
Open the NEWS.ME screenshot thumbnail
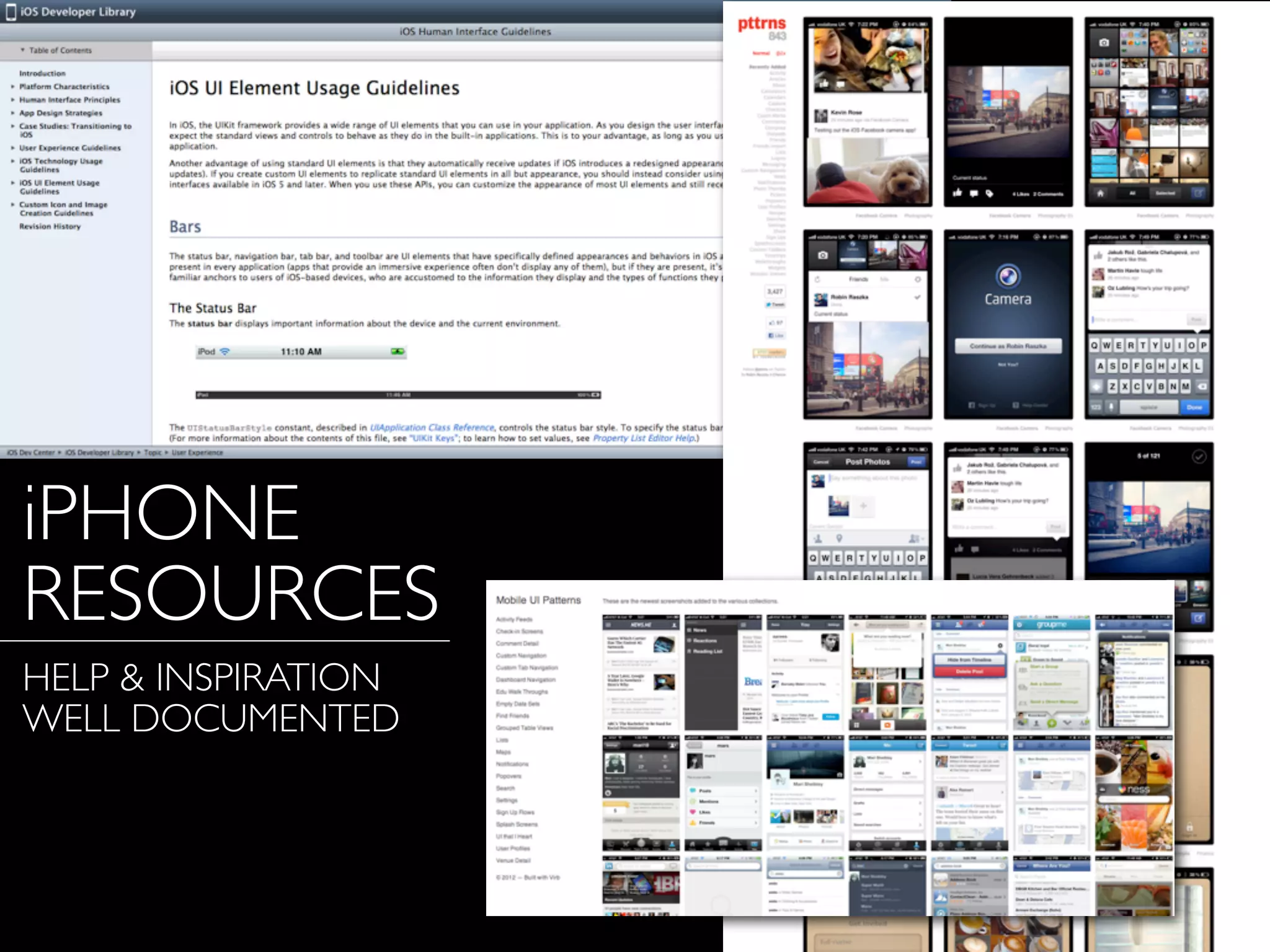[641, 672]
